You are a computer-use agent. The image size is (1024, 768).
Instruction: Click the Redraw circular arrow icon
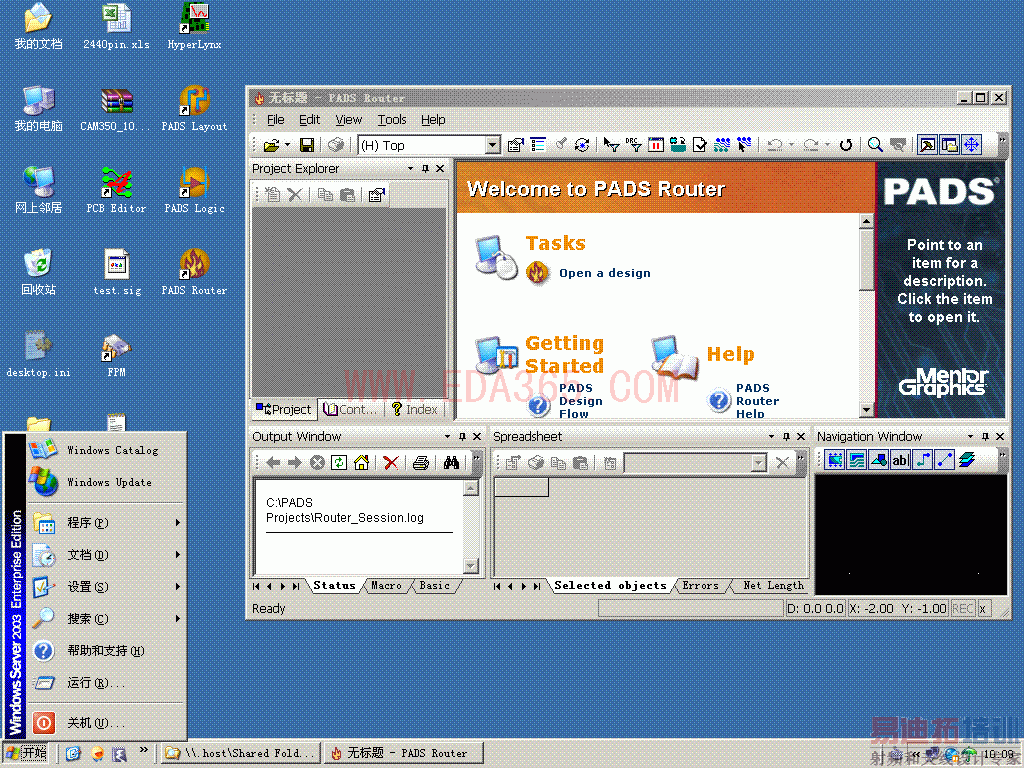846,145
